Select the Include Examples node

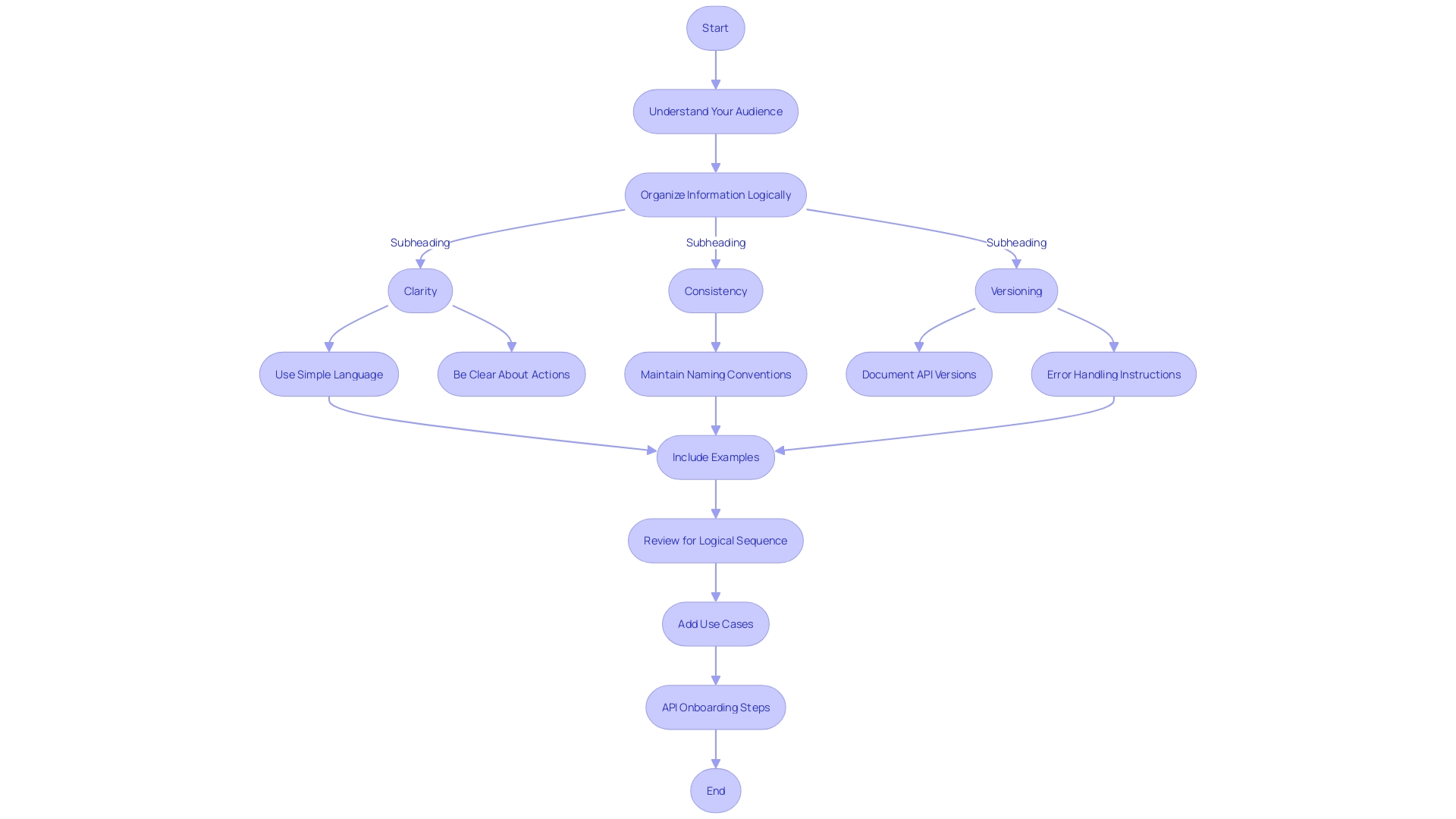tap(716, 457)
